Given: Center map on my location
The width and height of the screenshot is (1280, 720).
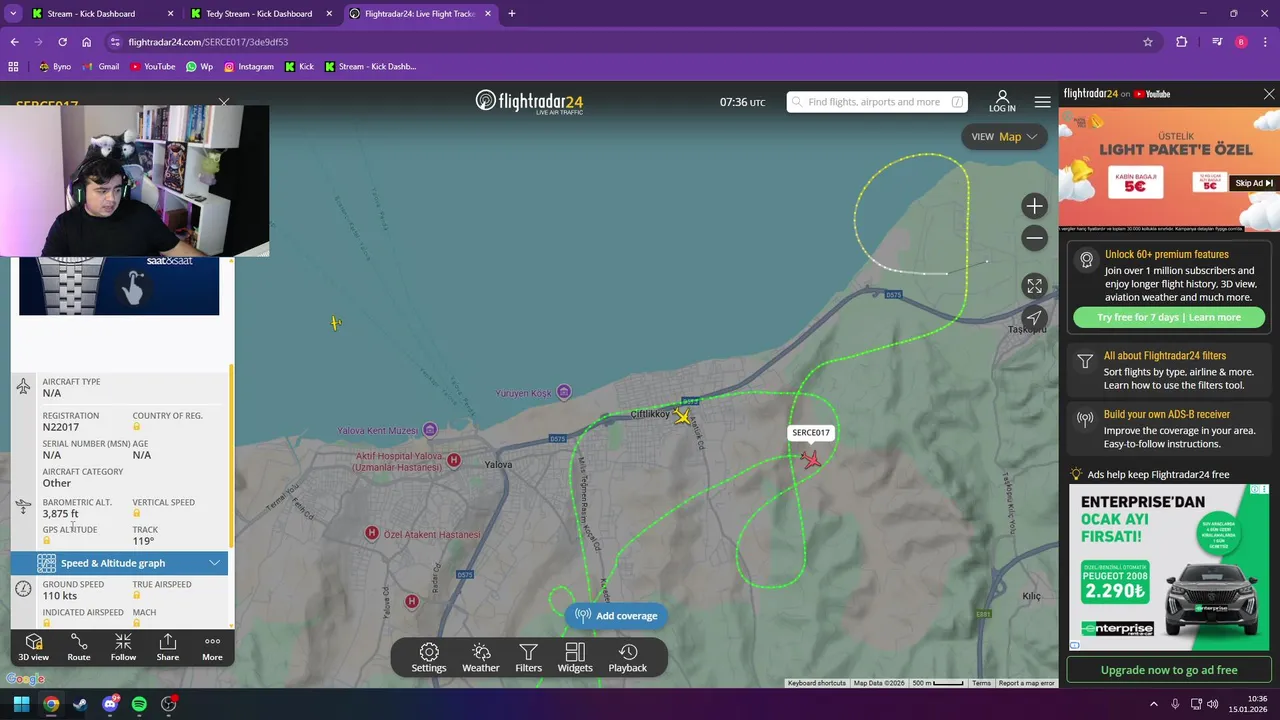Looking at the screenshot, I should [x=1034, y=318].
